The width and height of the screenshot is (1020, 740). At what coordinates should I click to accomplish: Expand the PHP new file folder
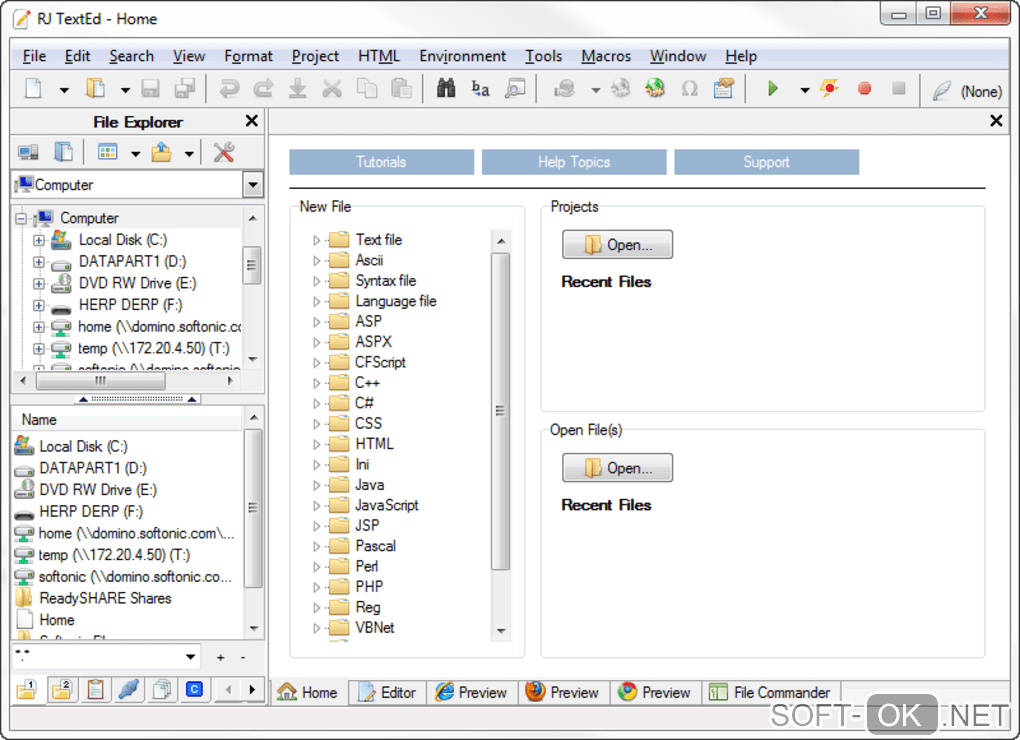[316, 587]
